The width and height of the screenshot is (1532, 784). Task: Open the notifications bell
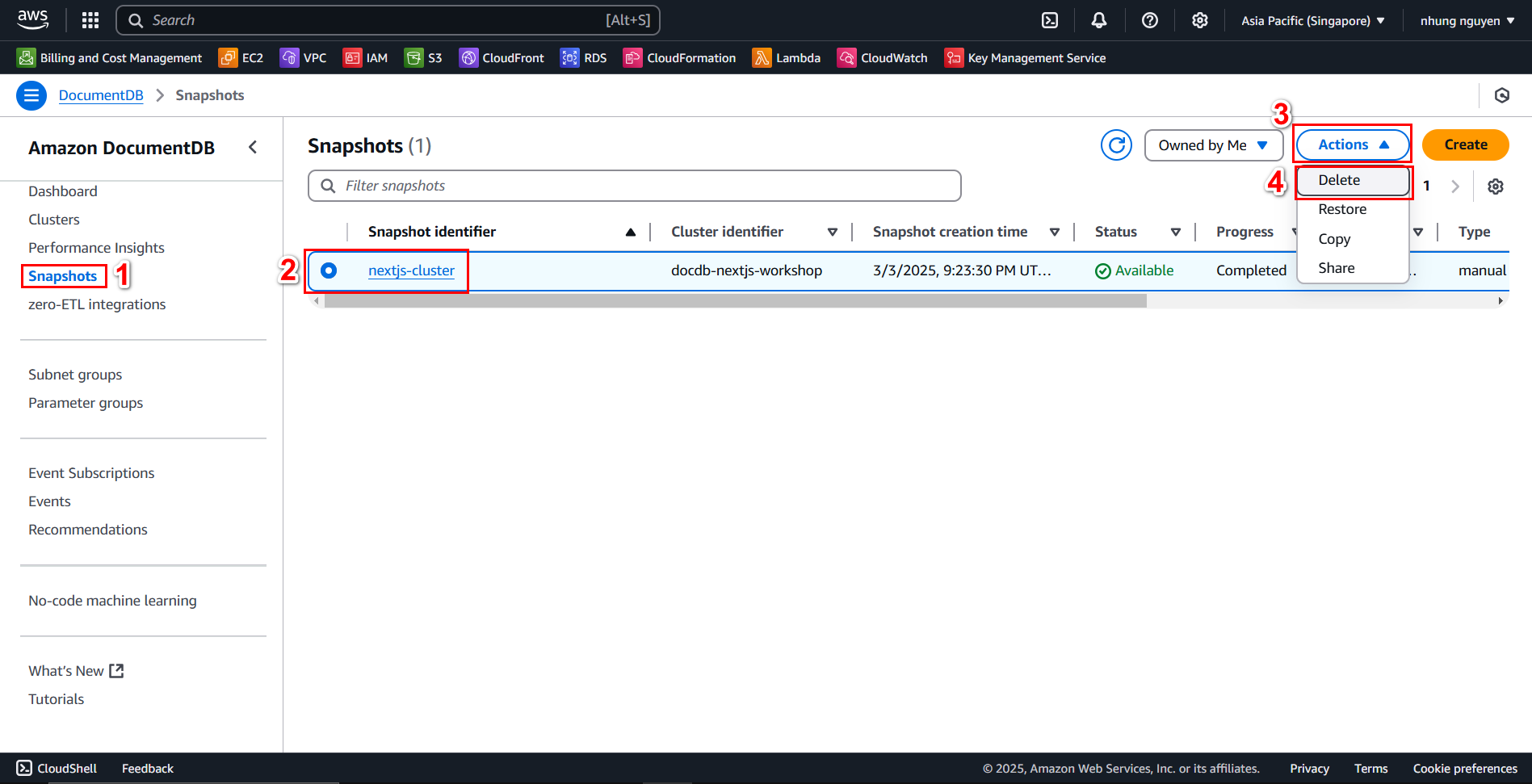[x=1099, y=20]
